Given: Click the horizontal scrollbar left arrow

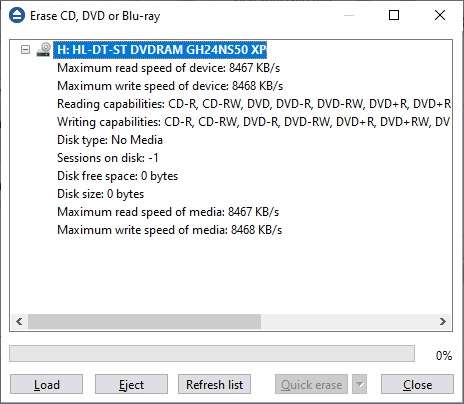Looking at the screenshot, I should pos(19,321).
